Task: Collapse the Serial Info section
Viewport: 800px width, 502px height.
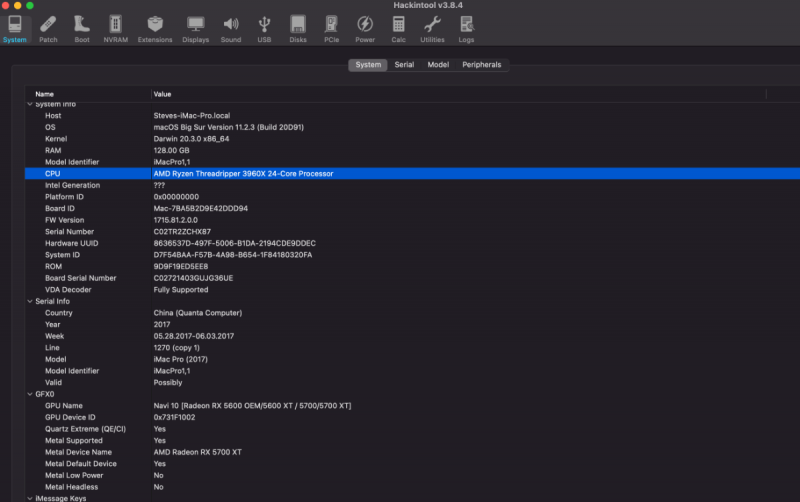Action: pyautogui.click(x=30, y=301)
